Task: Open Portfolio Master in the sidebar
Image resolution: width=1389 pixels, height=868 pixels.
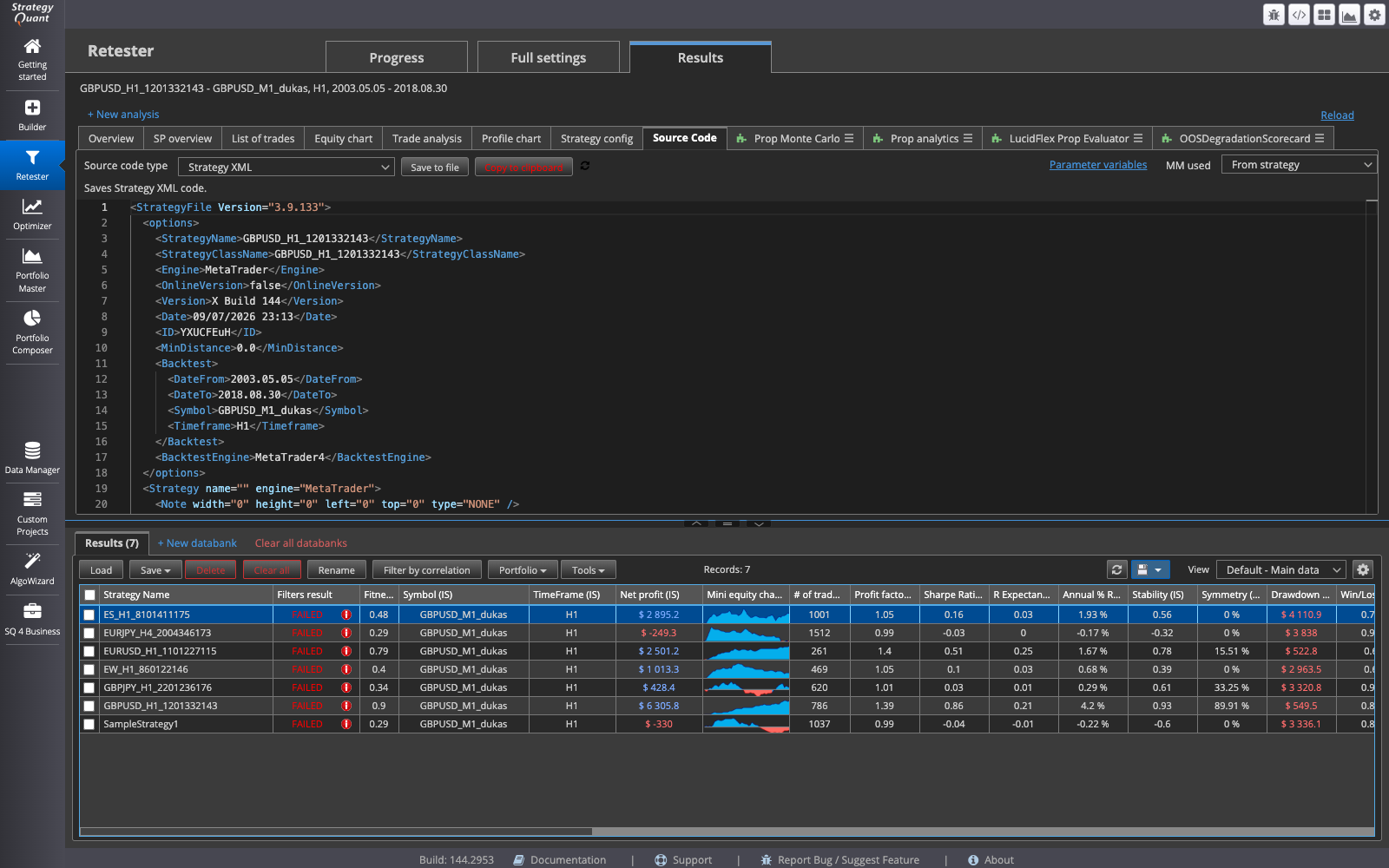Action: tap(32, 270)
